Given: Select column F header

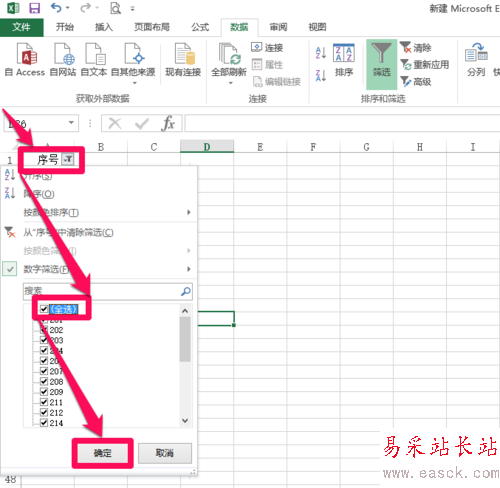Looking at the screenshot, I should (313, 147).
